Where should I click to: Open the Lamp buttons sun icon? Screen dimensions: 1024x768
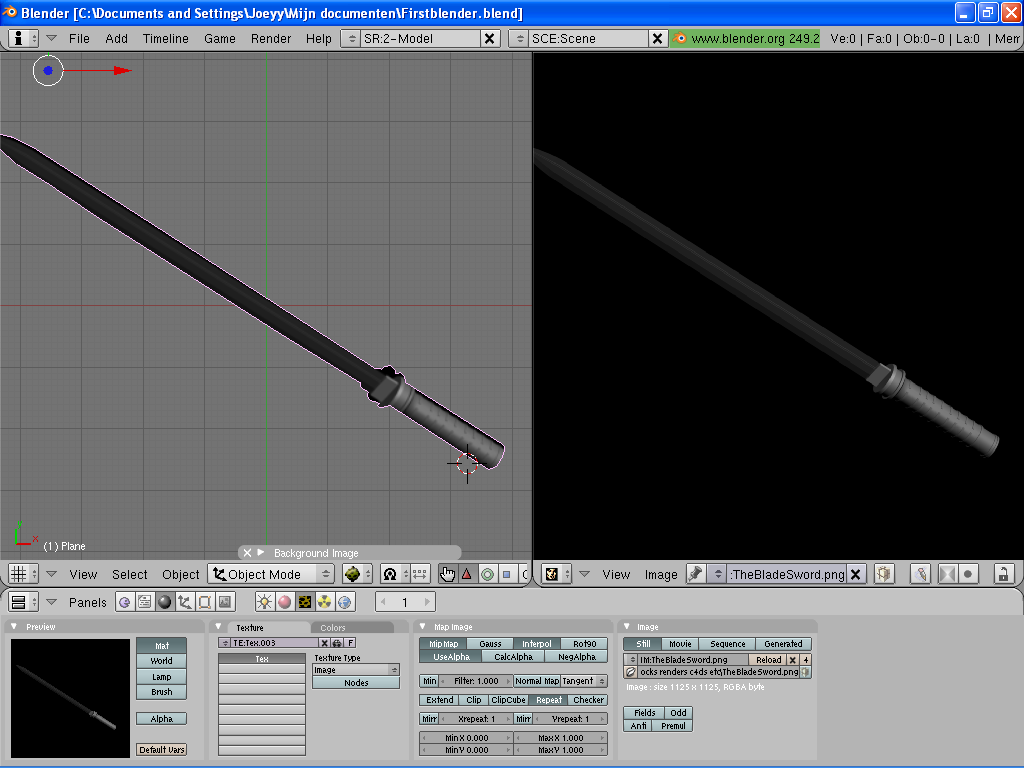pyautogui.click(x=265, y=602)
